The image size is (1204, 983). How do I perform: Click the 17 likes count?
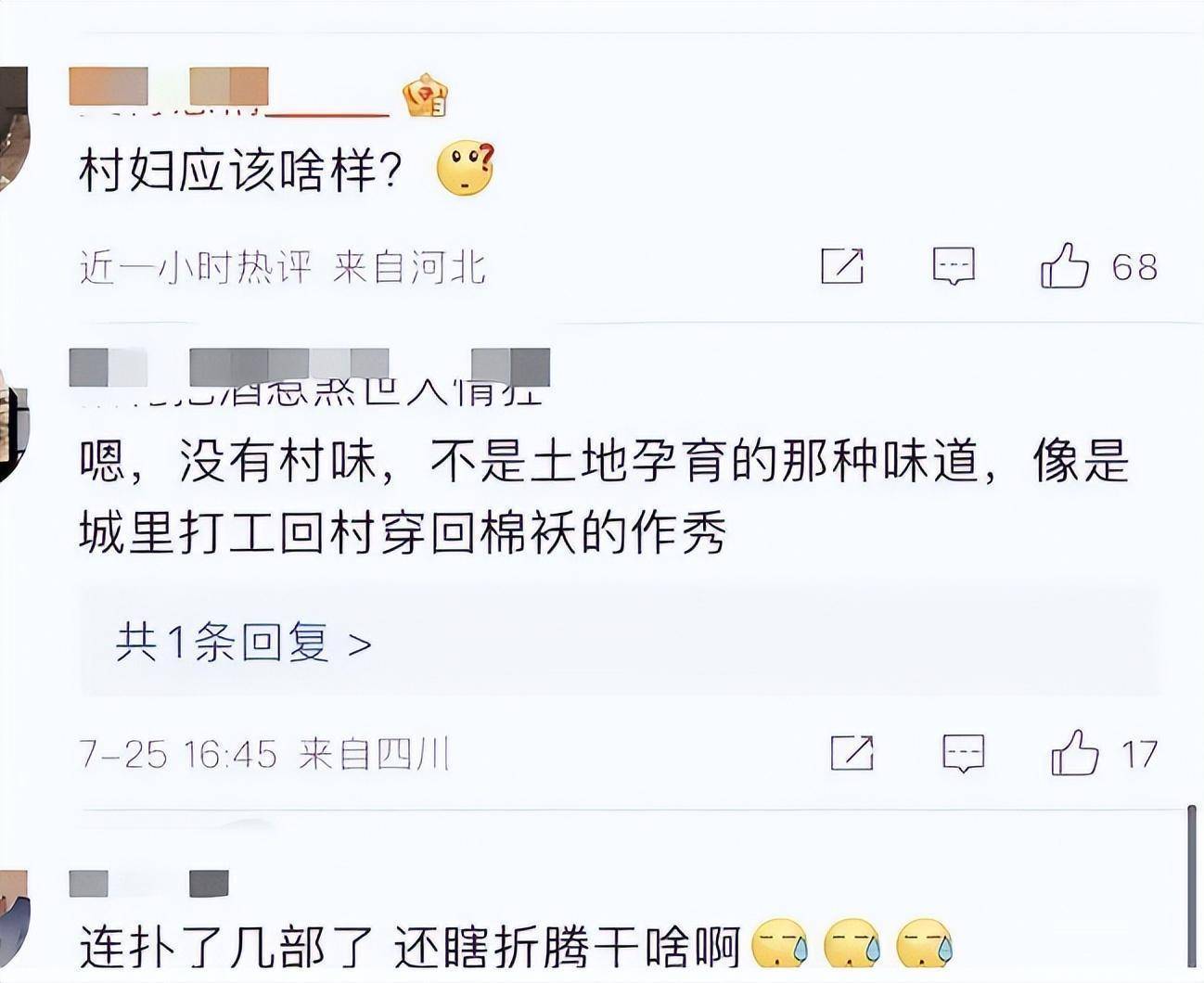[x=1140, y=754]
